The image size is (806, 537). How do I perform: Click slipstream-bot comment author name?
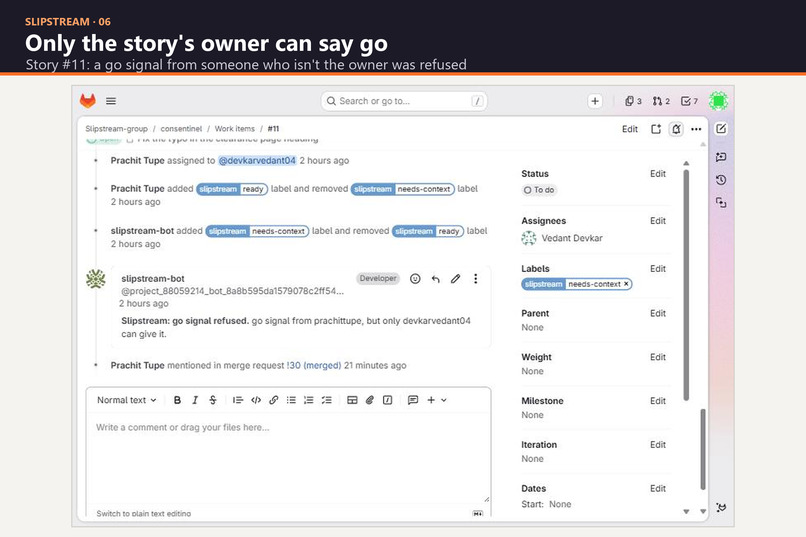153,279
